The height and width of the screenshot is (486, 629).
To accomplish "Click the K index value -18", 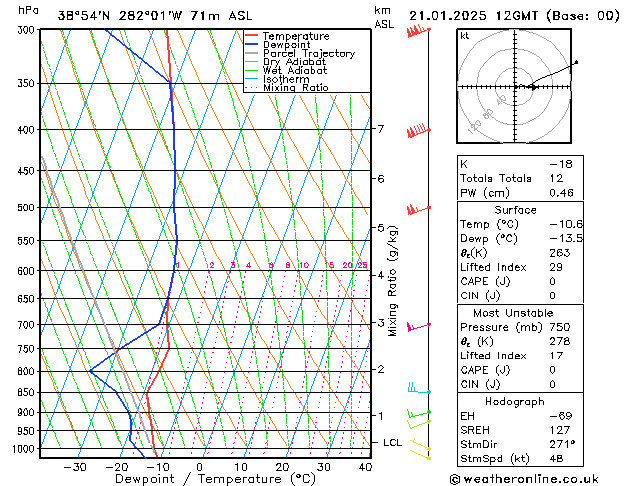I will 561,164.
